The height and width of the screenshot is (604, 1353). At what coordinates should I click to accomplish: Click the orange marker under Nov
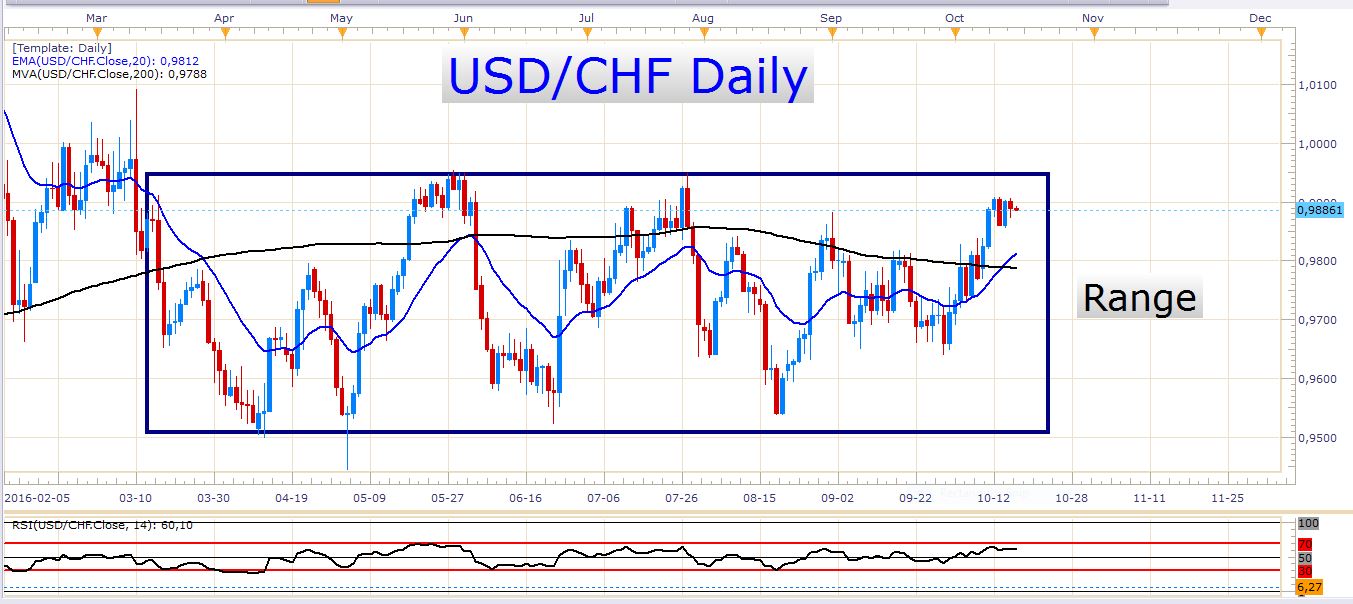(1094, 35)
